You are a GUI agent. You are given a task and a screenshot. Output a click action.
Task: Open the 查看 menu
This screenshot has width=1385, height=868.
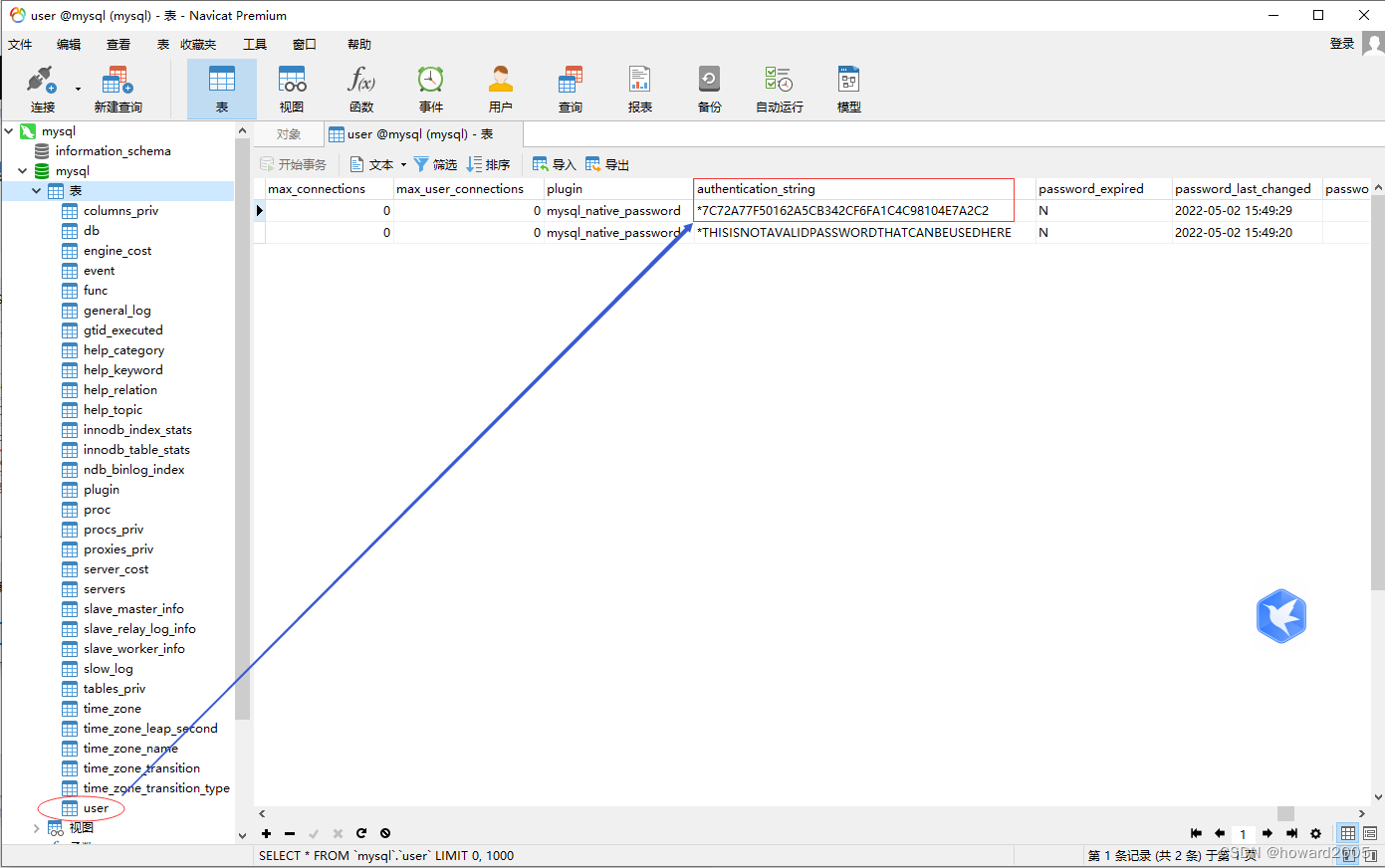[x=118, y=45]
